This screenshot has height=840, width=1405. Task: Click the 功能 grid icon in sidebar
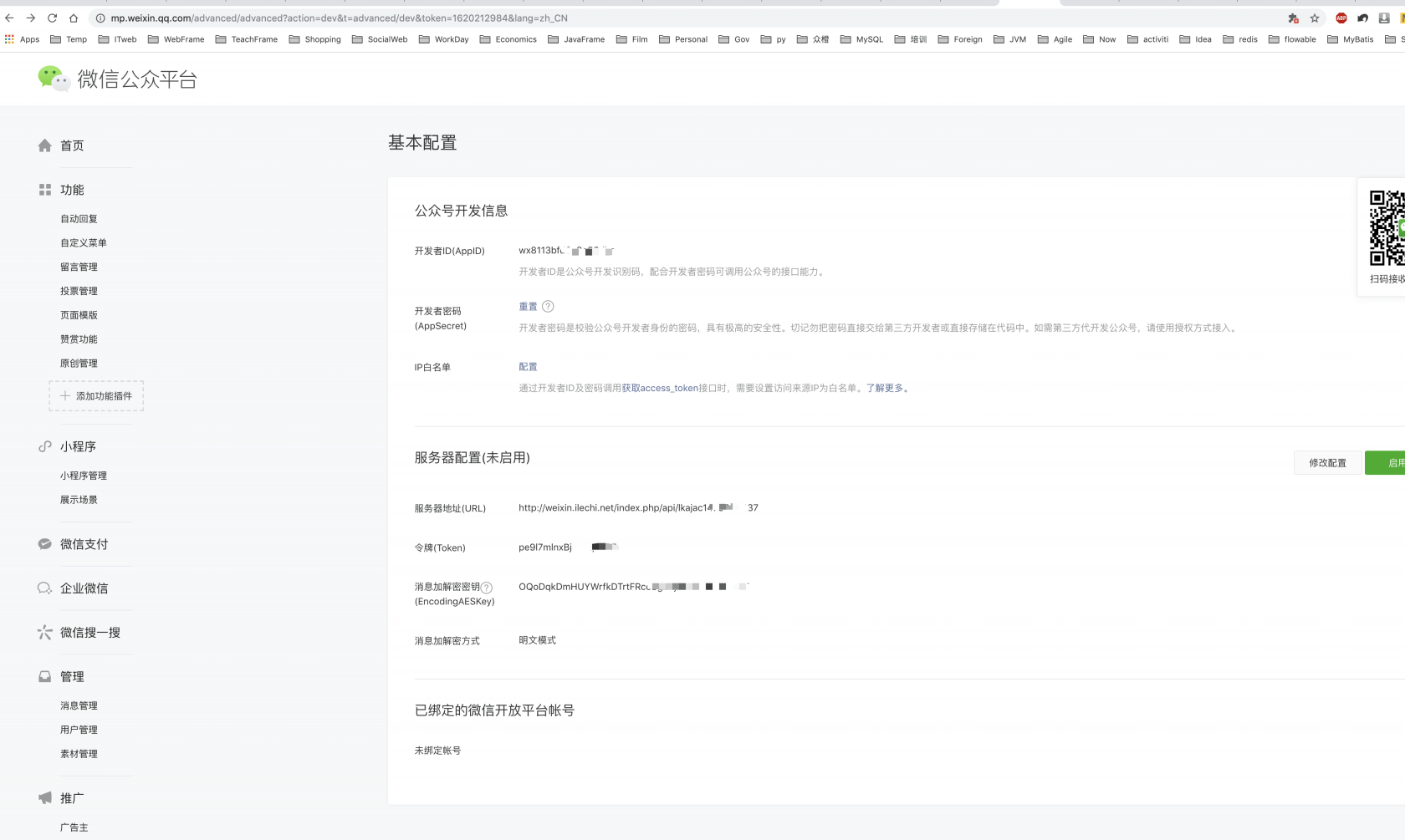45,190
